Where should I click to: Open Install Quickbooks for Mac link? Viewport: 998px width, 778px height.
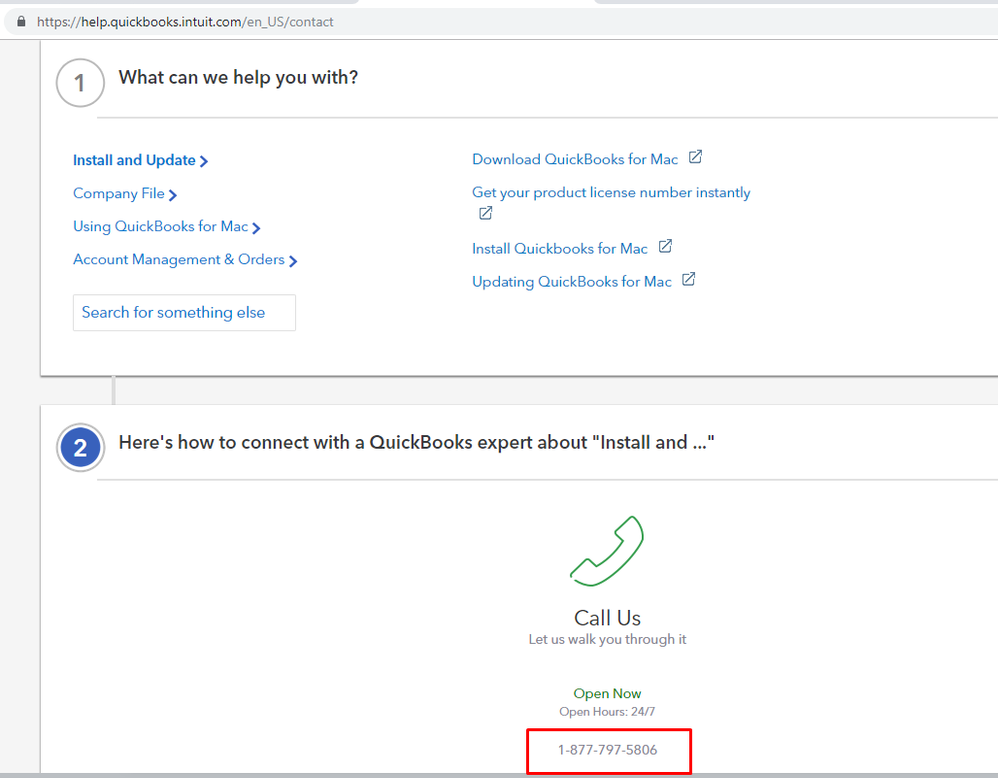[560, 249]
